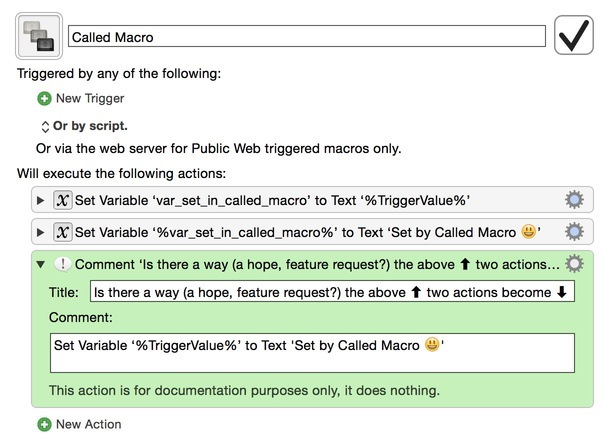Edit the Called Macro name field

point(306,37)
